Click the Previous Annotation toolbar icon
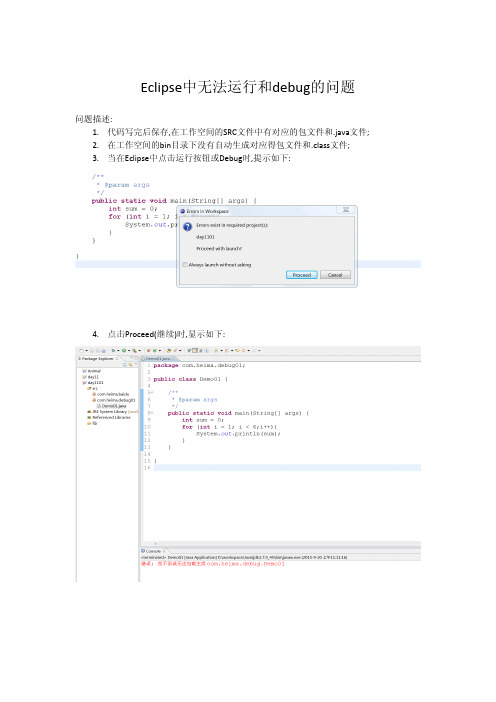Screen dimensions: 496x702 [x=226, y=351]
